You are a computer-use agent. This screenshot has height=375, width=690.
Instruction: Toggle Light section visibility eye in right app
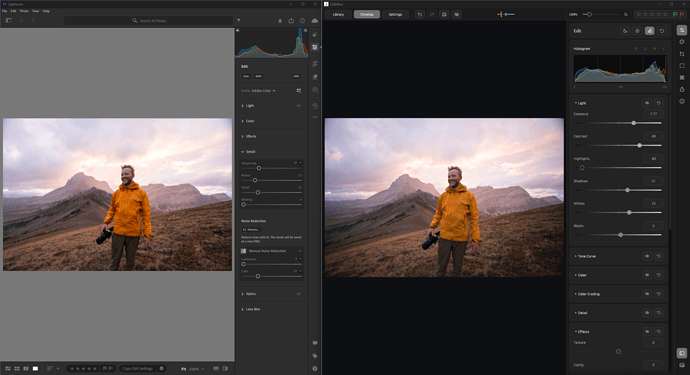647,103
